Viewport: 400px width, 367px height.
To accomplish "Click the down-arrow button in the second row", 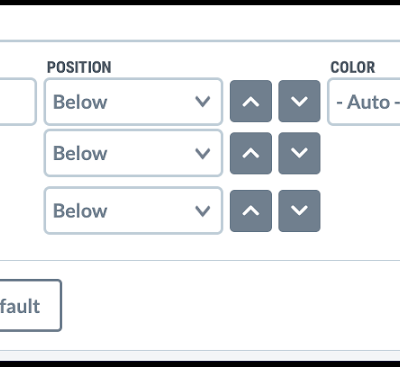I will click(299, 153).
